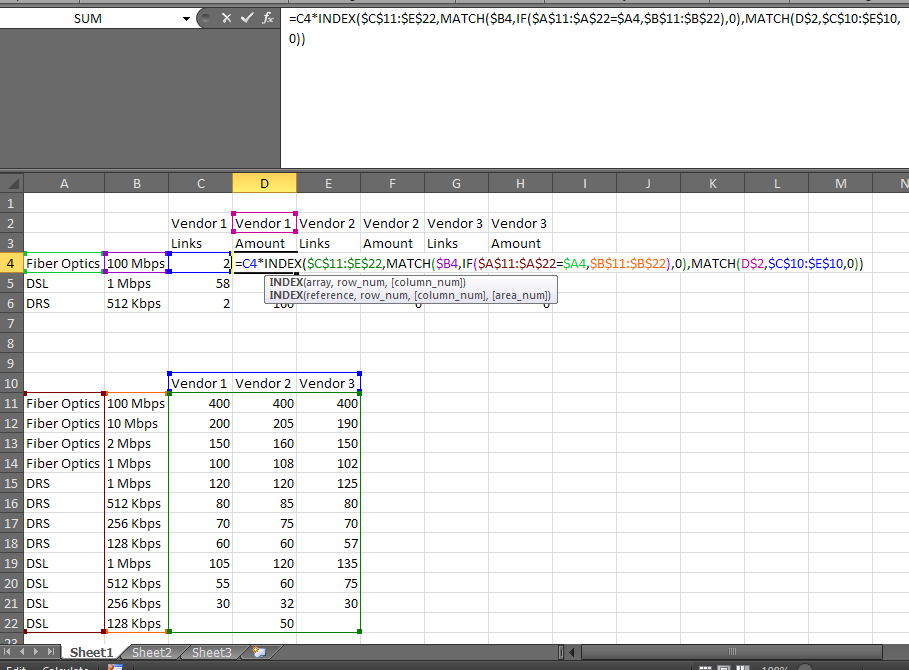Viewport: 909px width, 670px height.
Task: Select row 10 header
Action: click(11, 384)
